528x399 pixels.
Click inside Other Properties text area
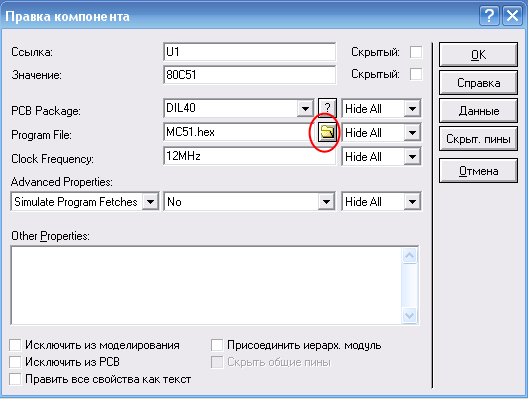click(206, 286)
